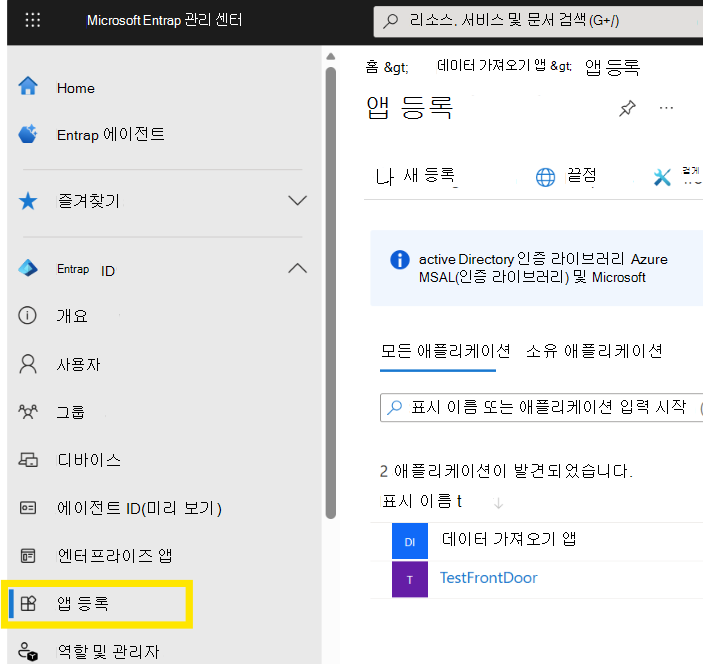The width and height of the screenshot is (703, 664).
Task: Click the purple T application tile
Action: [410, 579]
